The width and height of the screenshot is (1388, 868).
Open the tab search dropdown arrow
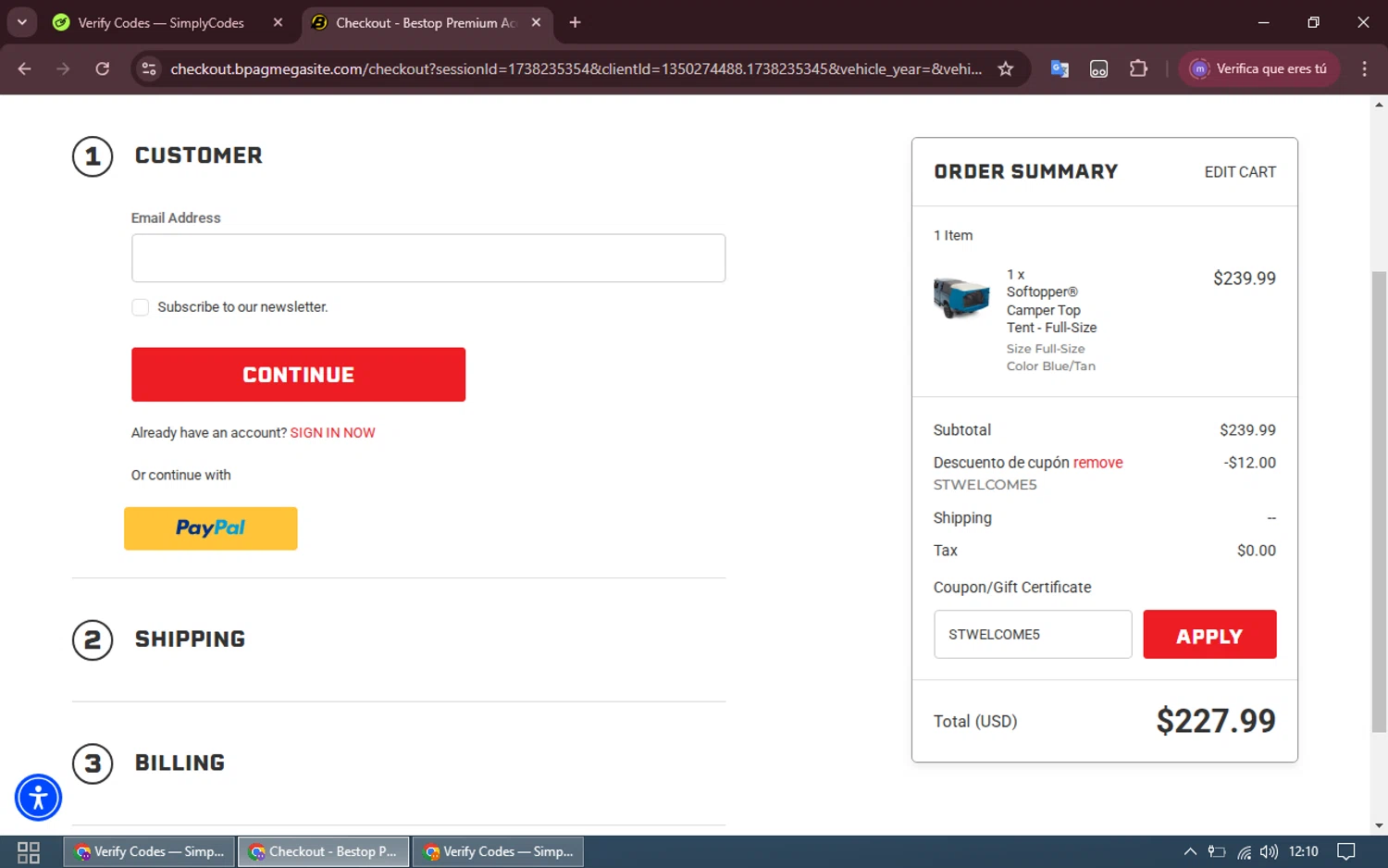(21, 22)
